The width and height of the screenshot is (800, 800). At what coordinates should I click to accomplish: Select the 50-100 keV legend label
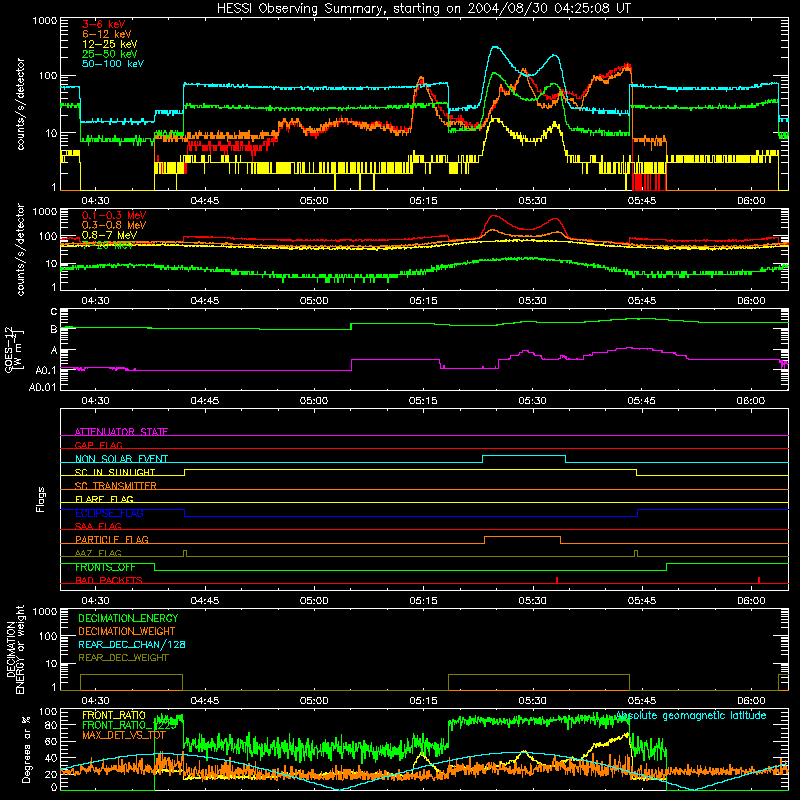coord(113,64)
